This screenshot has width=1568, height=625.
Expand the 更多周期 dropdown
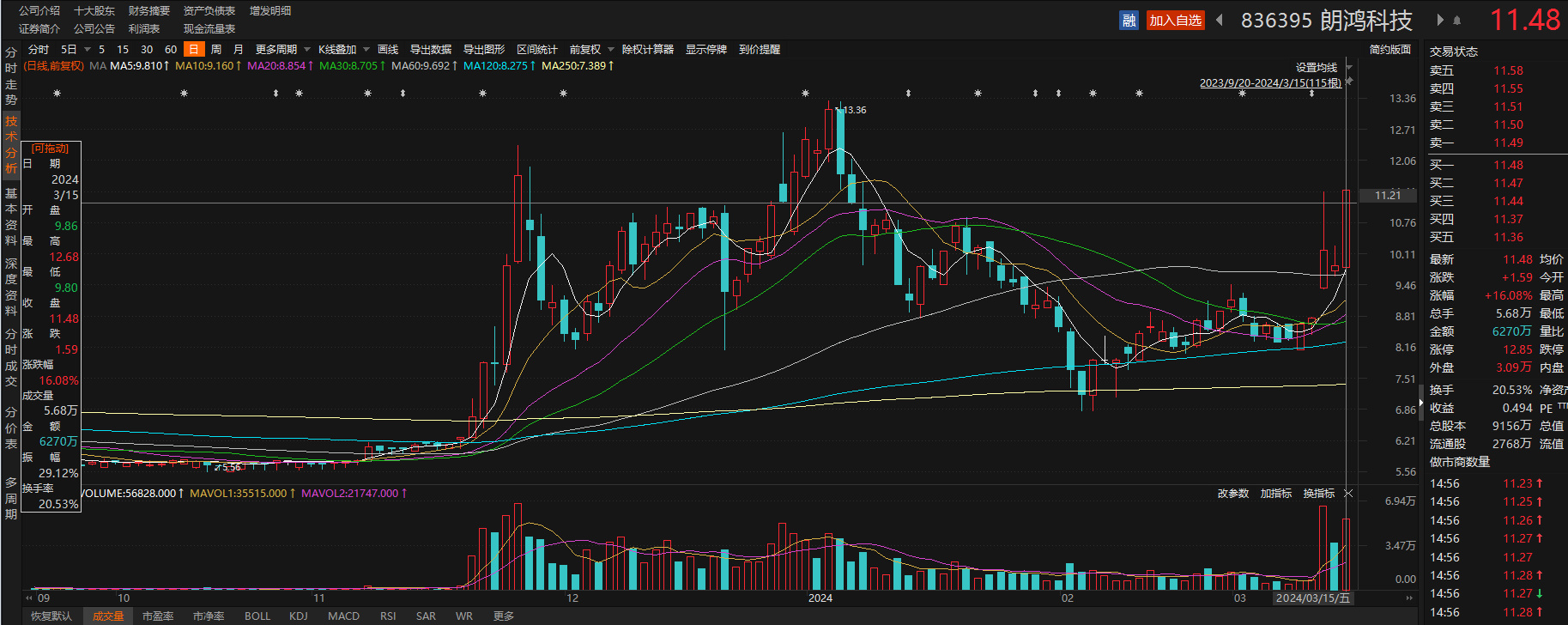coord(282,50)
